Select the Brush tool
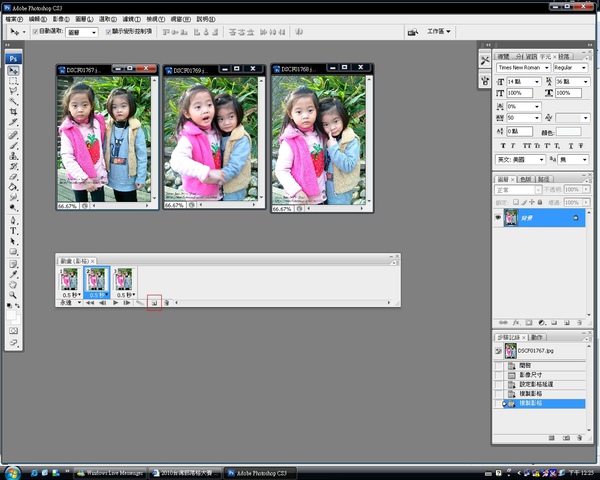Viewport: 600px width, 480px height. pos(13,145)
